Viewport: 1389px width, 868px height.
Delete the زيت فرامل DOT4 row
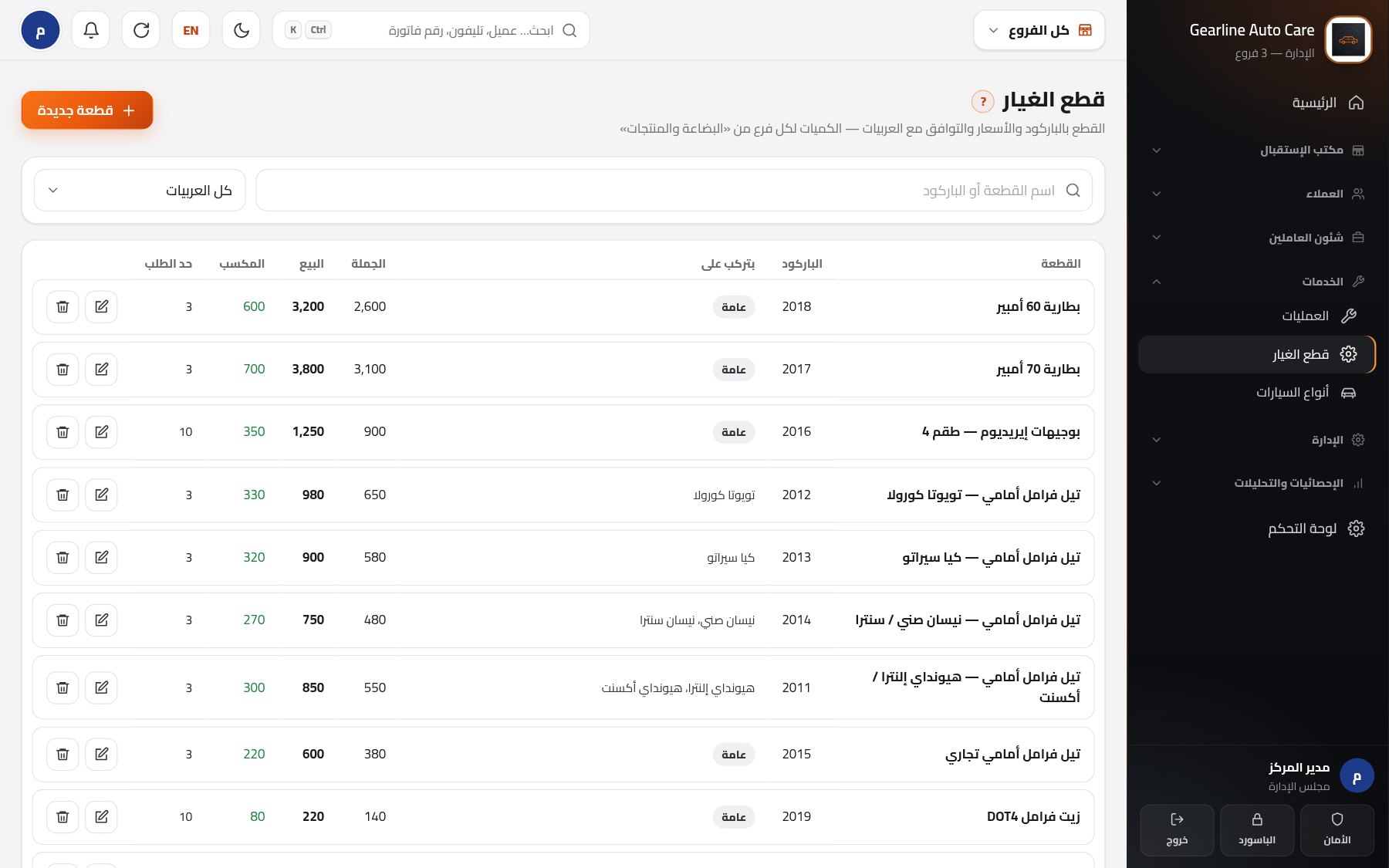click(x=63, y=816)
